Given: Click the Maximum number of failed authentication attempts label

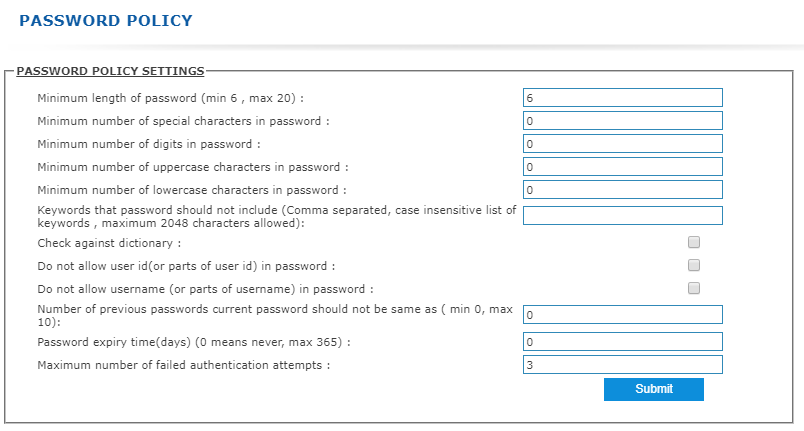Looking at the screenshot, I should pos(184,365).
